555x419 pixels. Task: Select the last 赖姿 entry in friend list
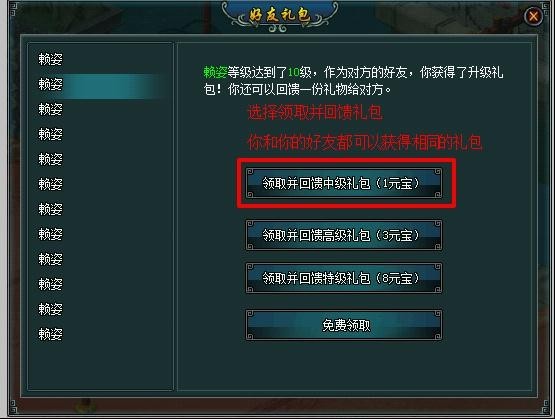50,334
